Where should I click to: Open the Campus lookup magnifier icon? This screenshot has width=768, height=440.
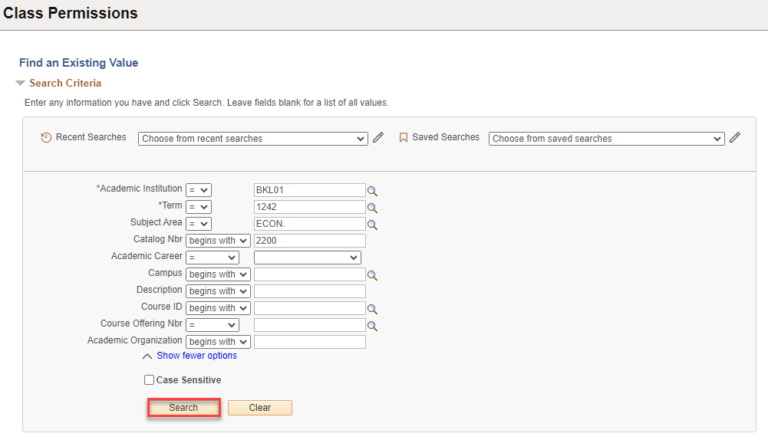pyautogui.click(x=372, y=275)
